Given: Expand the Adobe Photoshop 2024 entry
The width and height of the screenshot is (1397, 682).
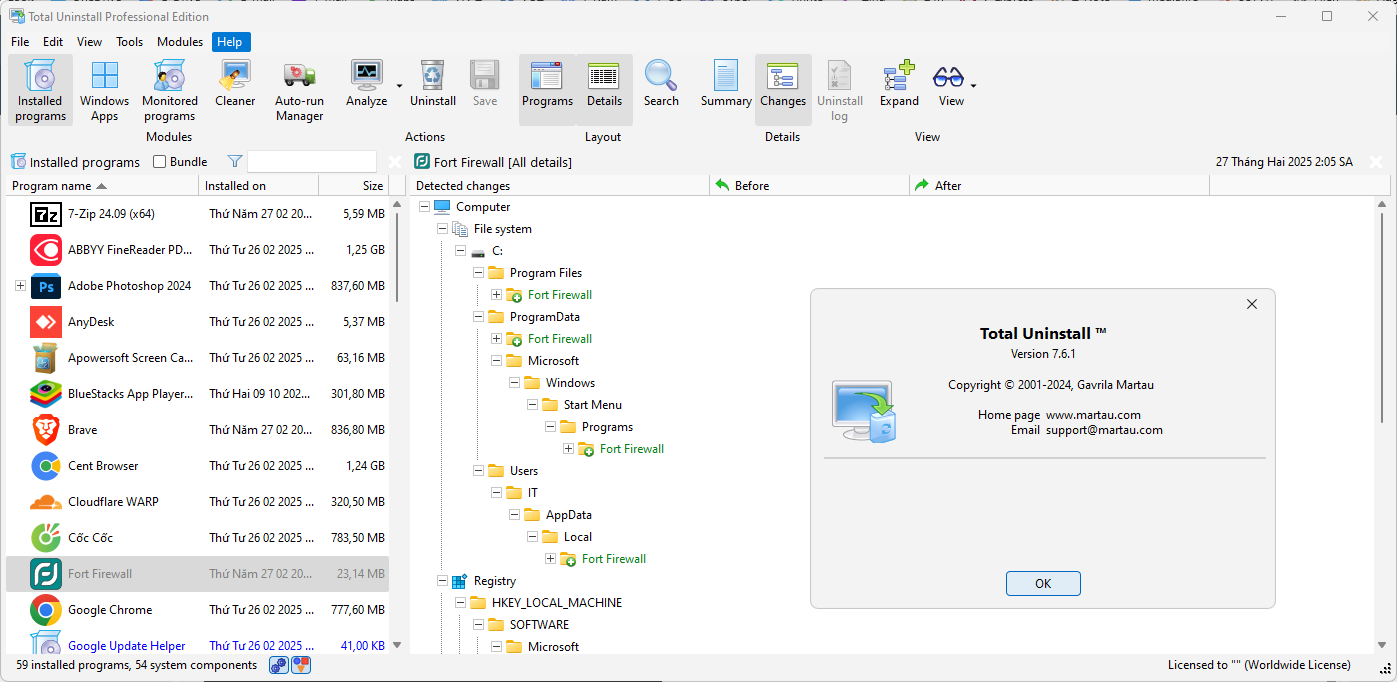Looking at the screenshot, I should [20, 286].
